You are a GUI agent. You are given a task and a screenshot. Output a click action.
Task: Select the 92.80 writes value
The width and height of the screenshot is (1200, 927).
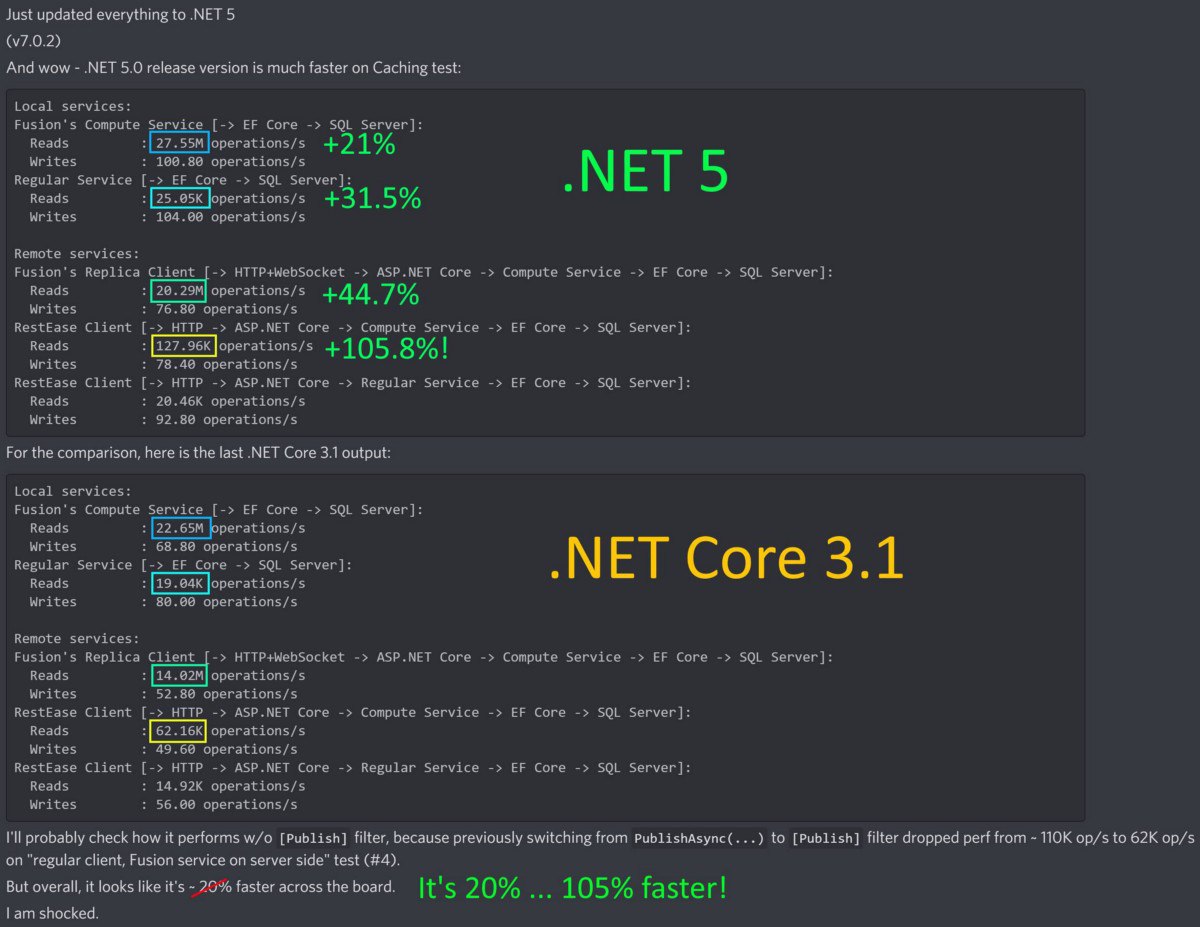tap(173, 419)
